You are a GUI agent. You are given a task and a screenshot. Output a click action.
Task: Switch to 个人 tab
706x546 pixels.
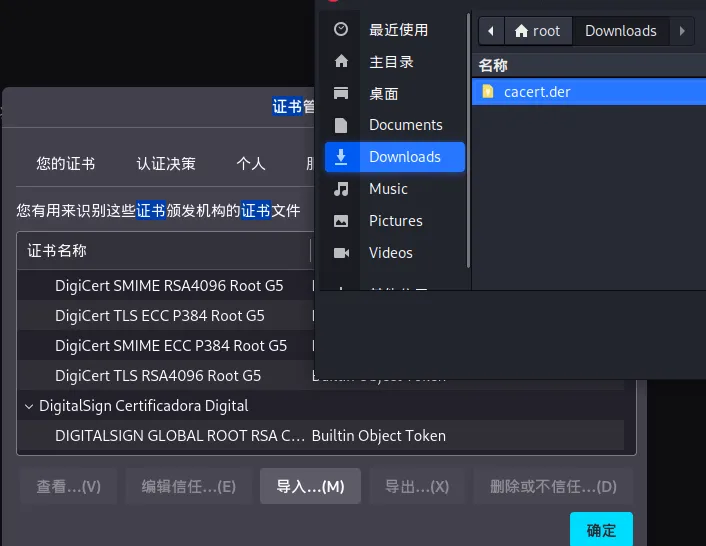click(251, 163)
